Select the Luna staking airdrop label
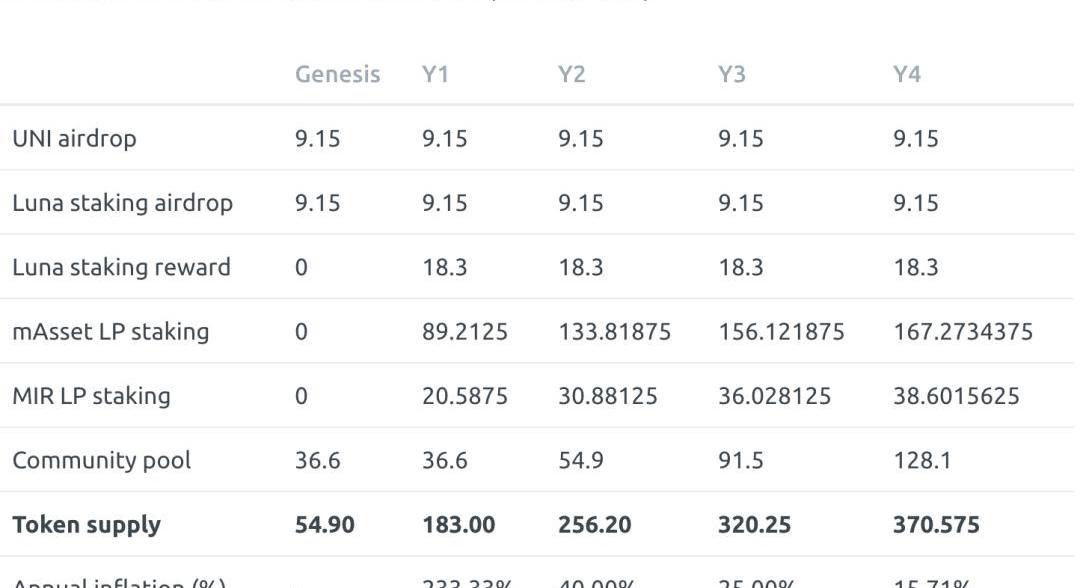 point(122,203)
